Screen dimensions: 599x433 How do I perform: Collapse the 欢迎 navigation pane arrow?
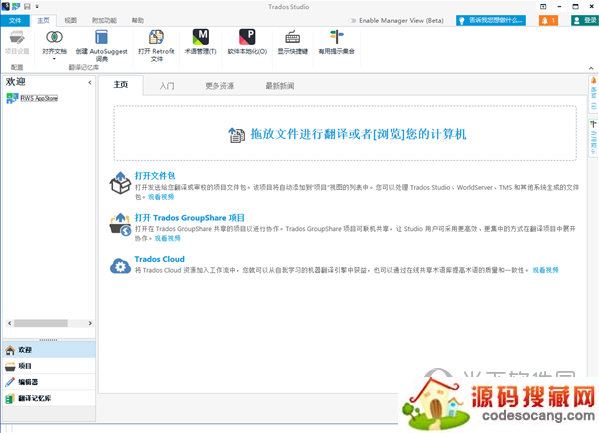click(90, 82)
